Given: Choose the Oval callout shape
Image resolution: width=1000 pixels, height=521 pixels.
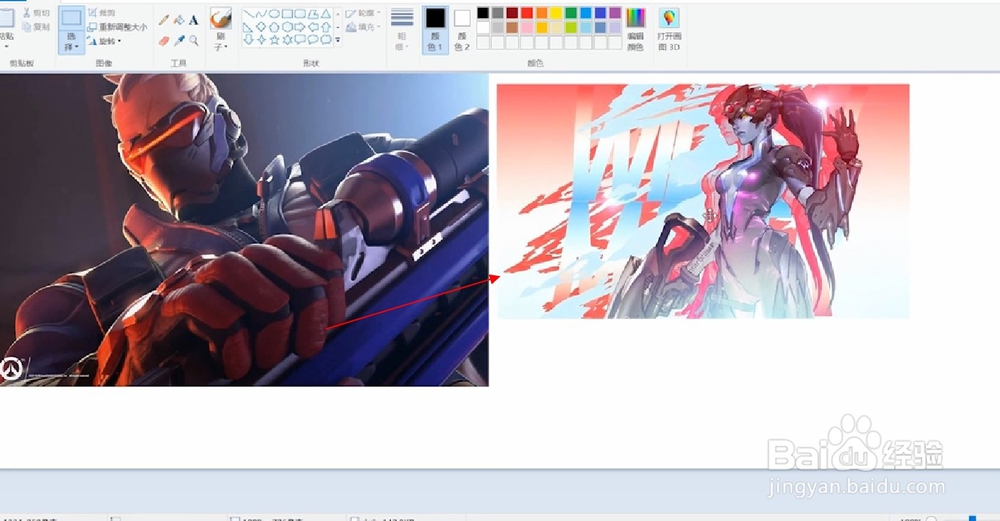Looking at the screenshot, I should (x=313, y=40).
